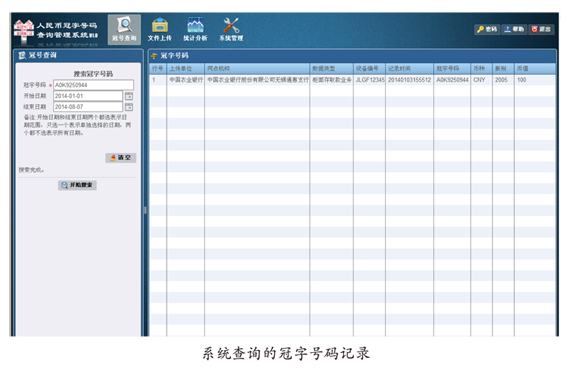
Task: Select the A0K9250944 cell in the table
Action: click(x=452, y=80)
